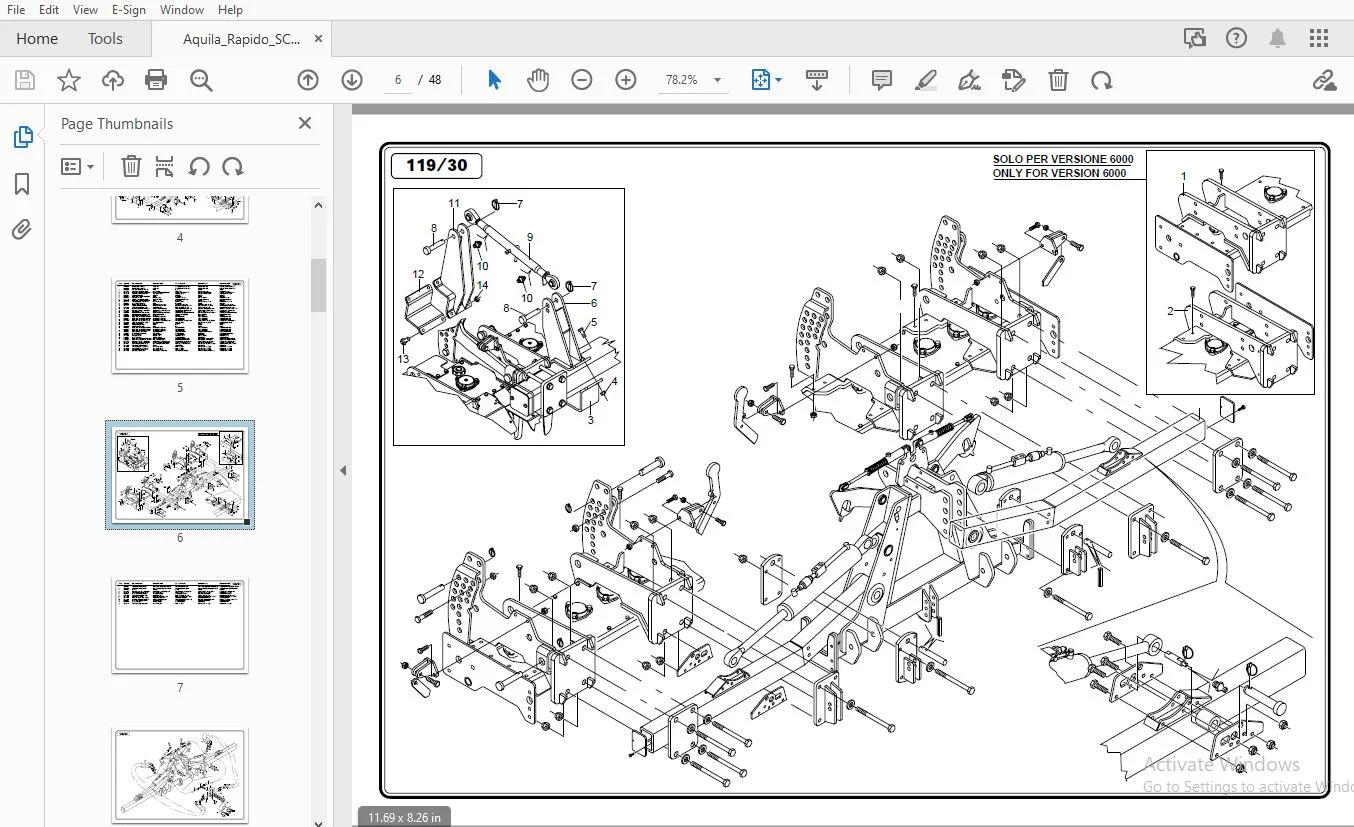Open the Help menu
Image resolution: width=1354 pixels, height=827 pixels.
pos(230,10)
